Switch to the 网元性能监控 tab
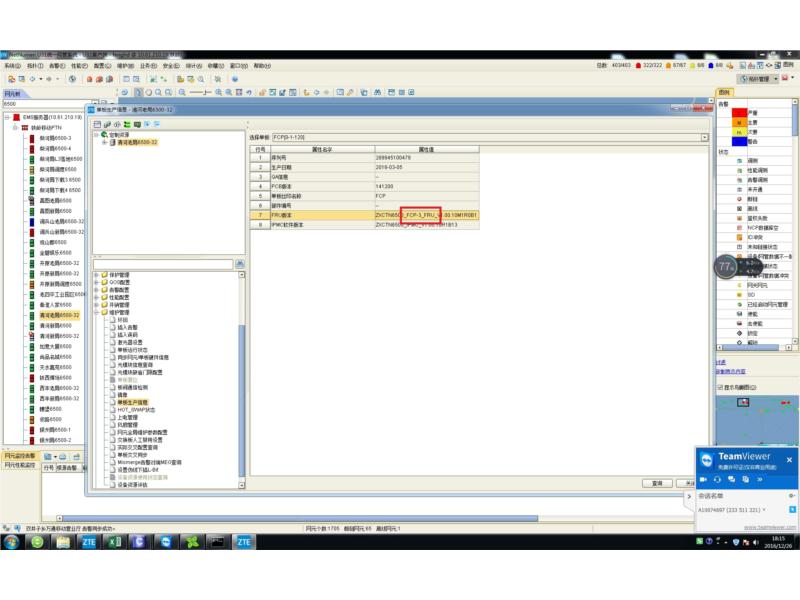Image resolution: width=800 pixels, height=600 pixels. click(20, 466)
